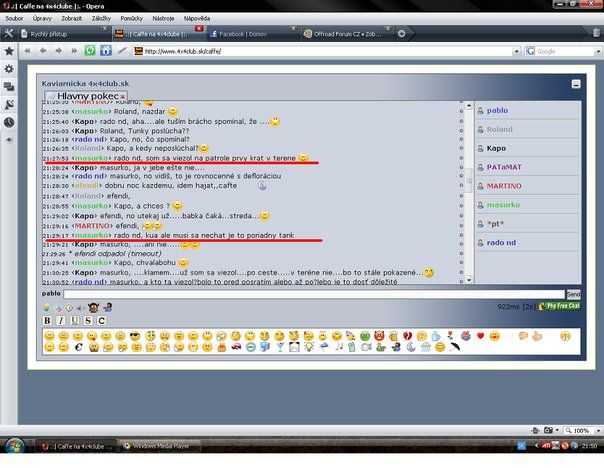Click the Underline formatting button in chat
This screenshot has height=468, width=604.
(x=75, y=320)
